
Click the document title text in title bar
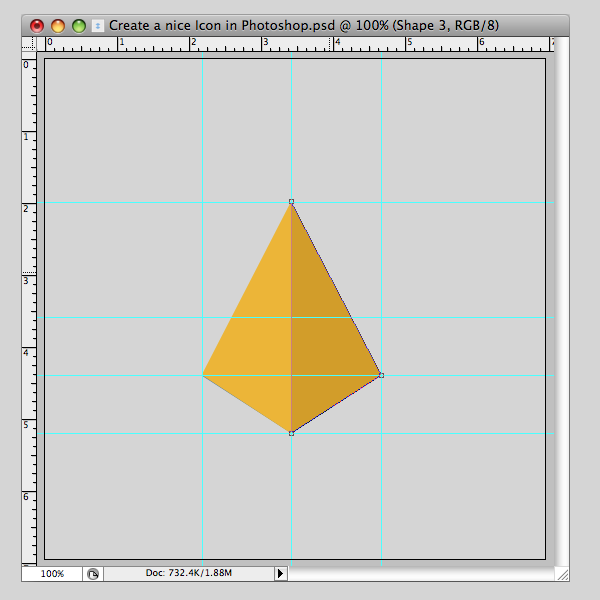point(304,26)
